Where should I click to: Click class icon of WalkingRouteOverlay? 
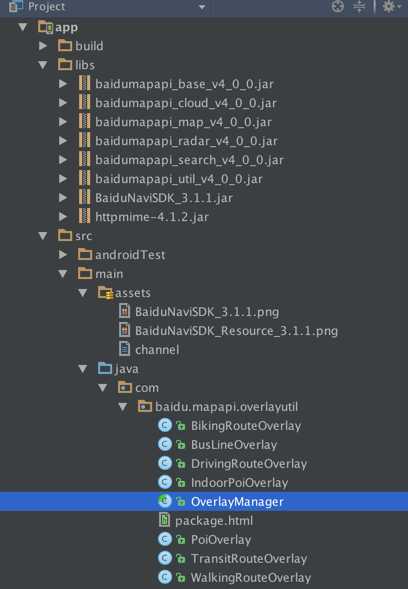click(x=165, y=577)
